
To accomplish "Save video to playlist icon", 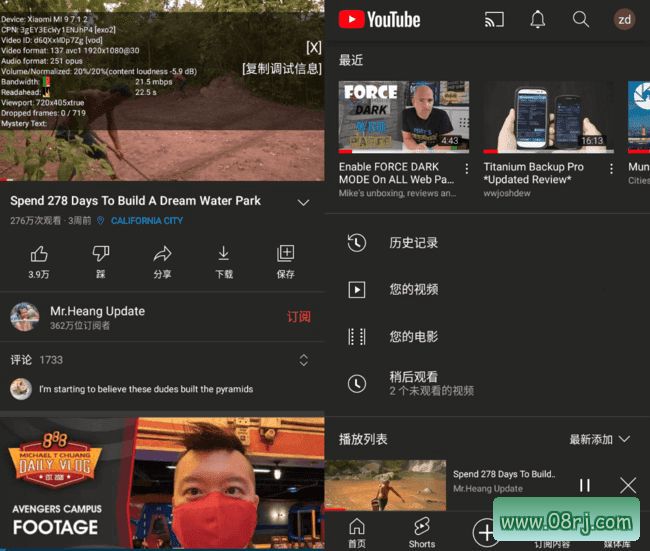I will point(286,254).
